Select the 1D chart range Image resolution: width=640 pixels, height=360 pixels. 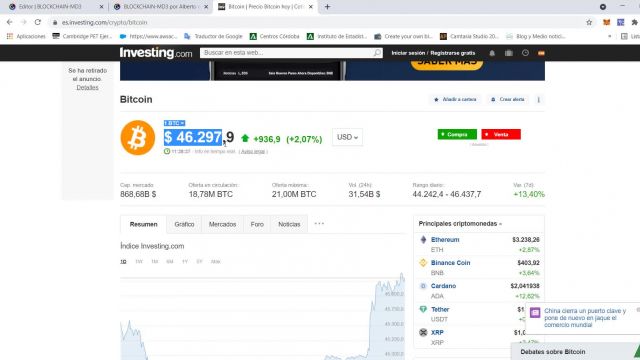pos(123,262)
